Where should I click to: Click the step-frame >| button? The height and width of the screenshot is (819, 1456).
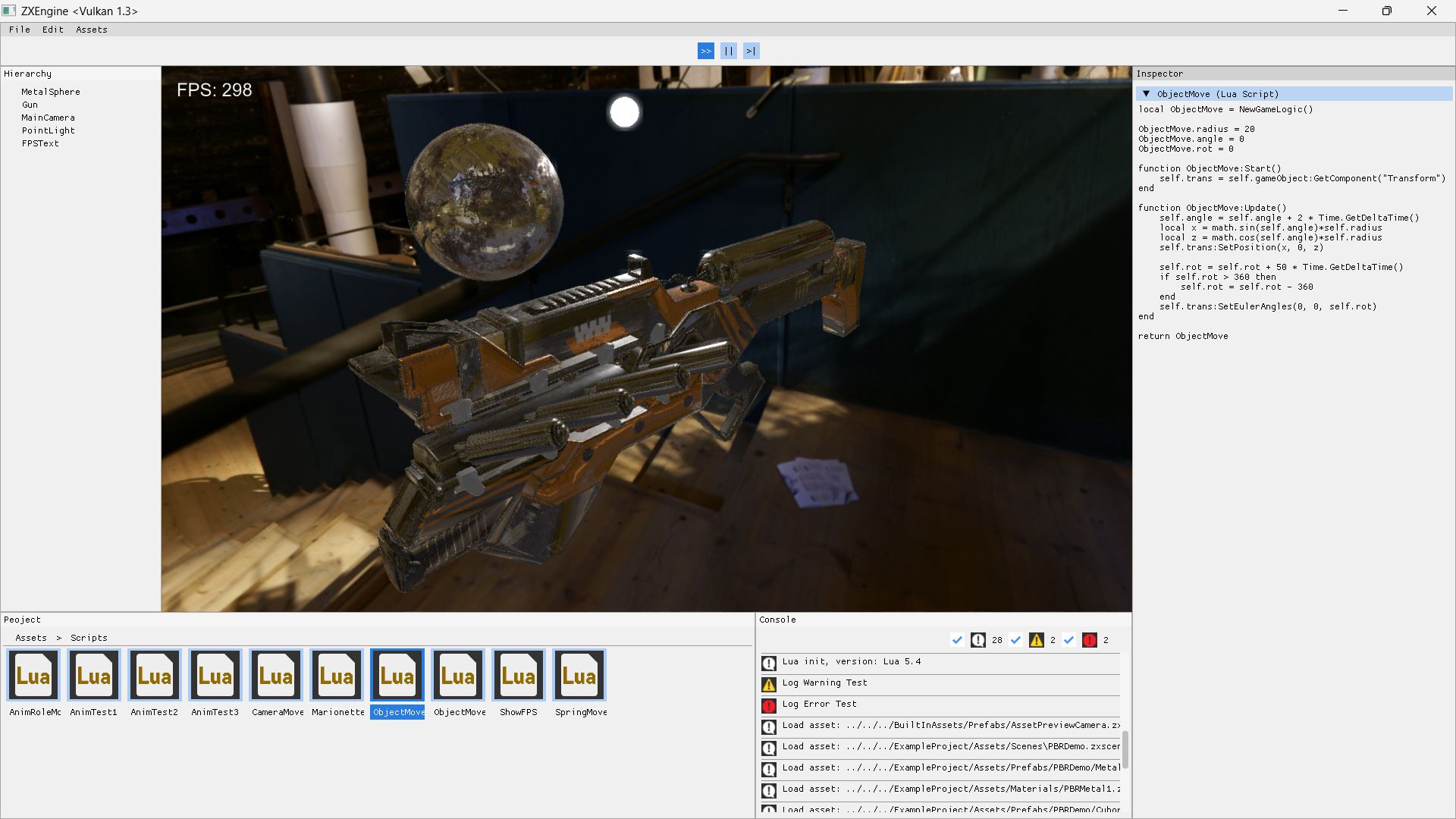coord(751,51)
